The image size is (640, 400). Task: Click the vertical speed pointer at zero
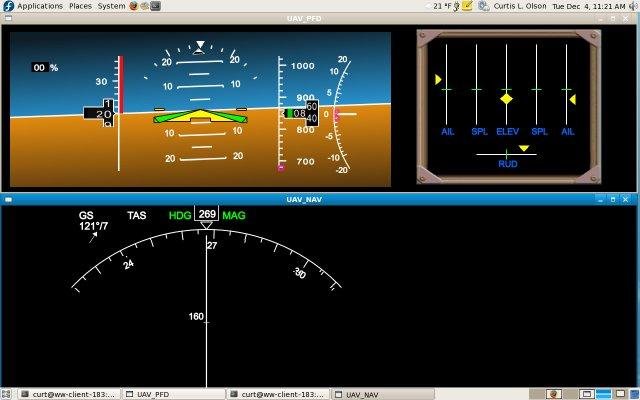[345, 114]
